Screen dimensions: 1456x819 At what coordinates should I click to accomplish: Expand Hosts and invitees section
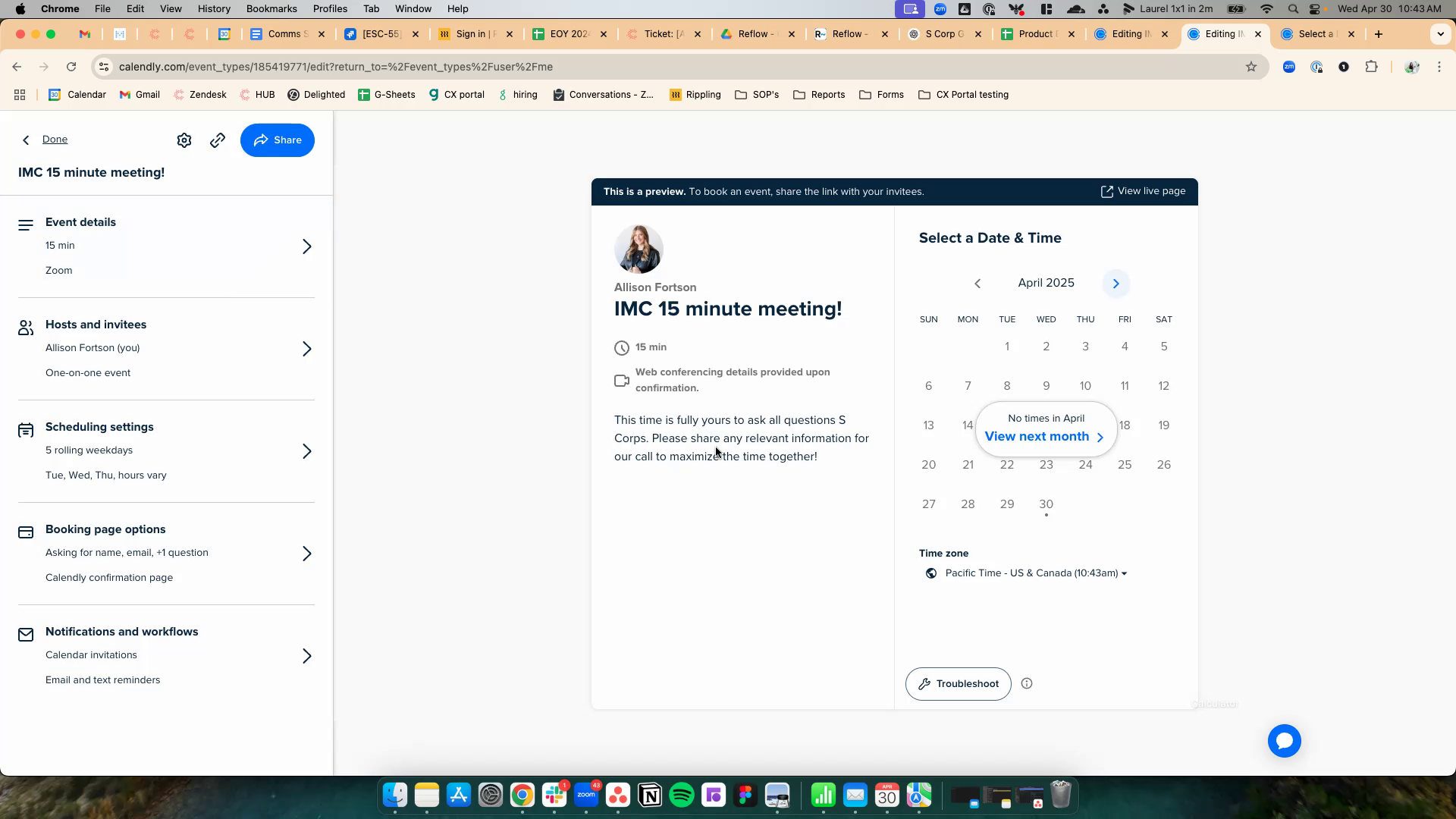(306, 349)
